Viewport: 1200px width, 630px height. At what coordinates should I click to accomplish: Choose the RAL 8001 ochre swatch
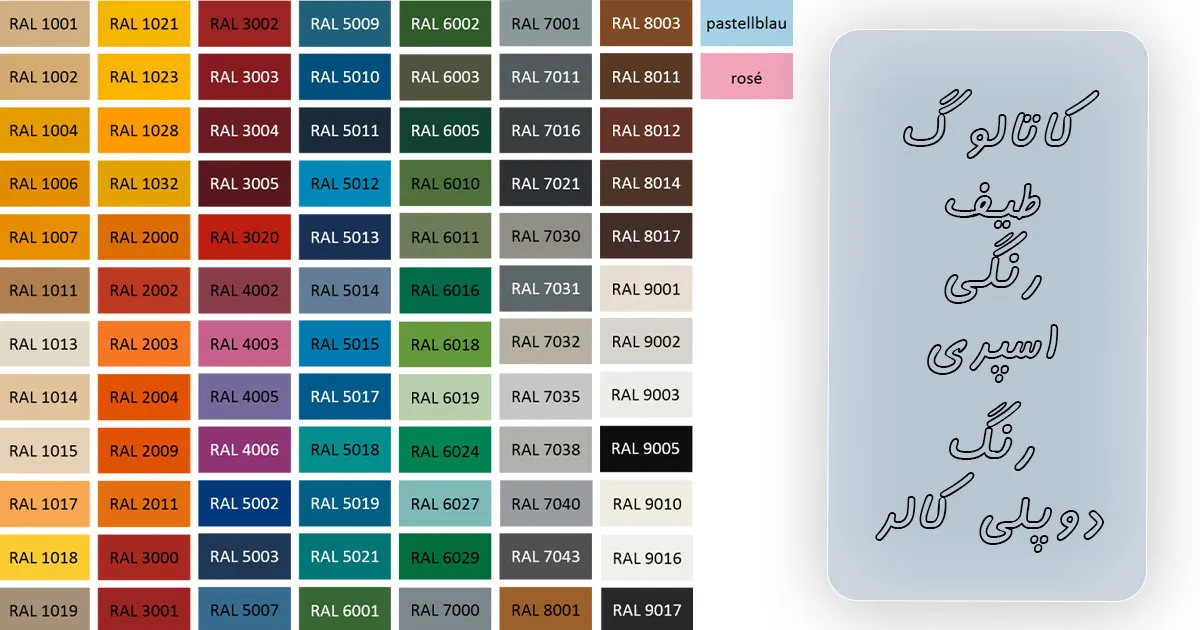546,609
